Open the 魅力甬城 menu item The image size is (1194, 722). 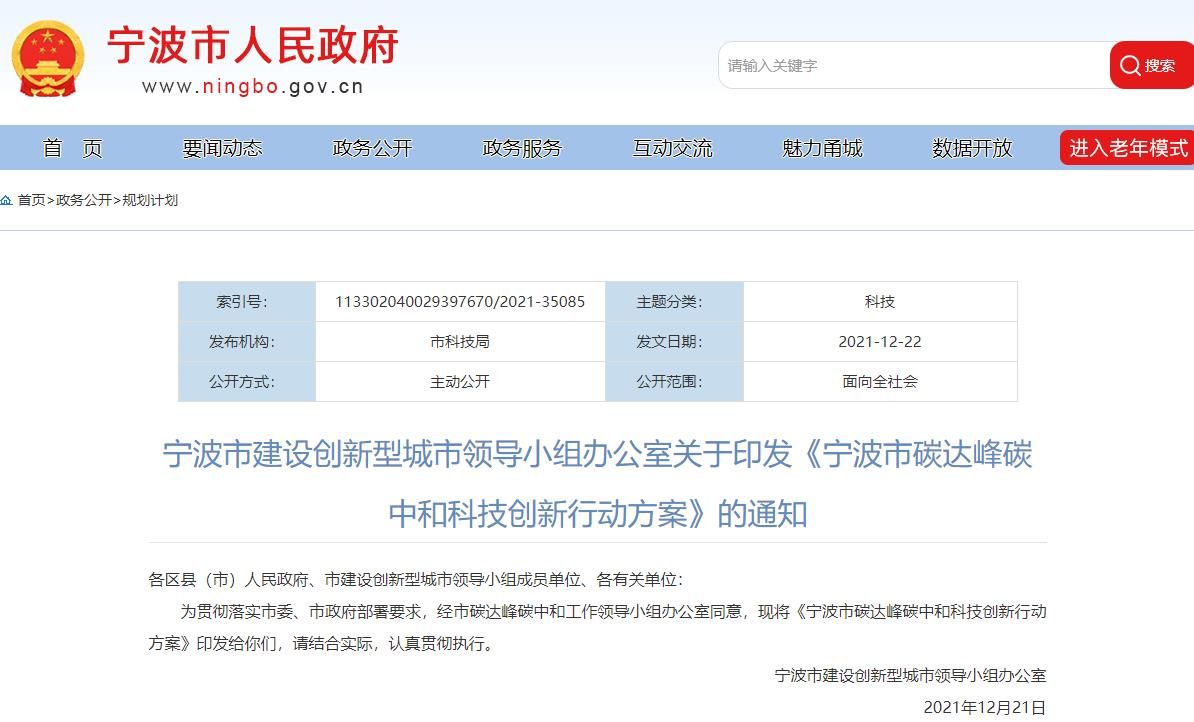tap(822, 148)
